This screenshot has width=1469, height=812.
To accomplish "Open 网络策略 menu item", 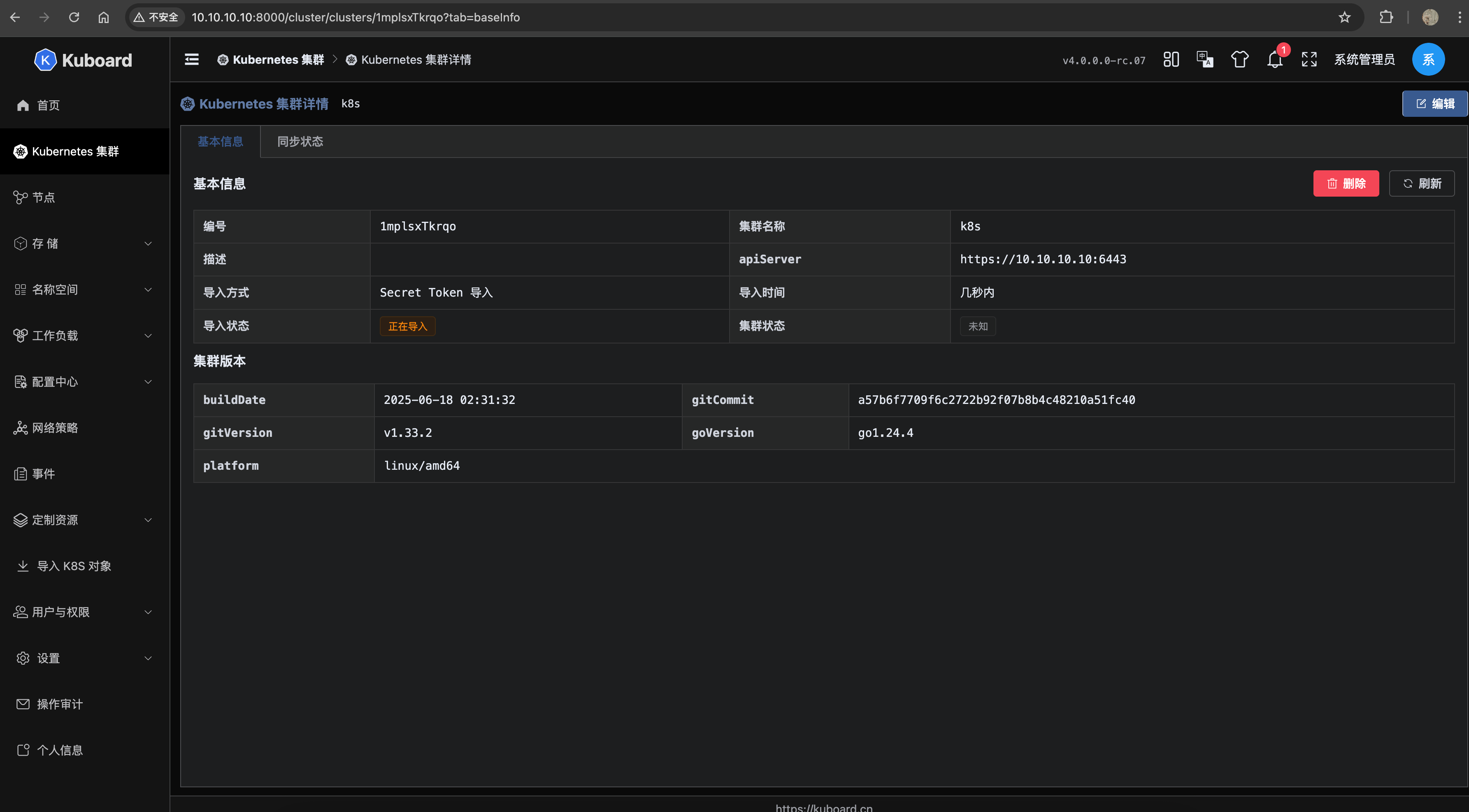I will click(84, 428).
